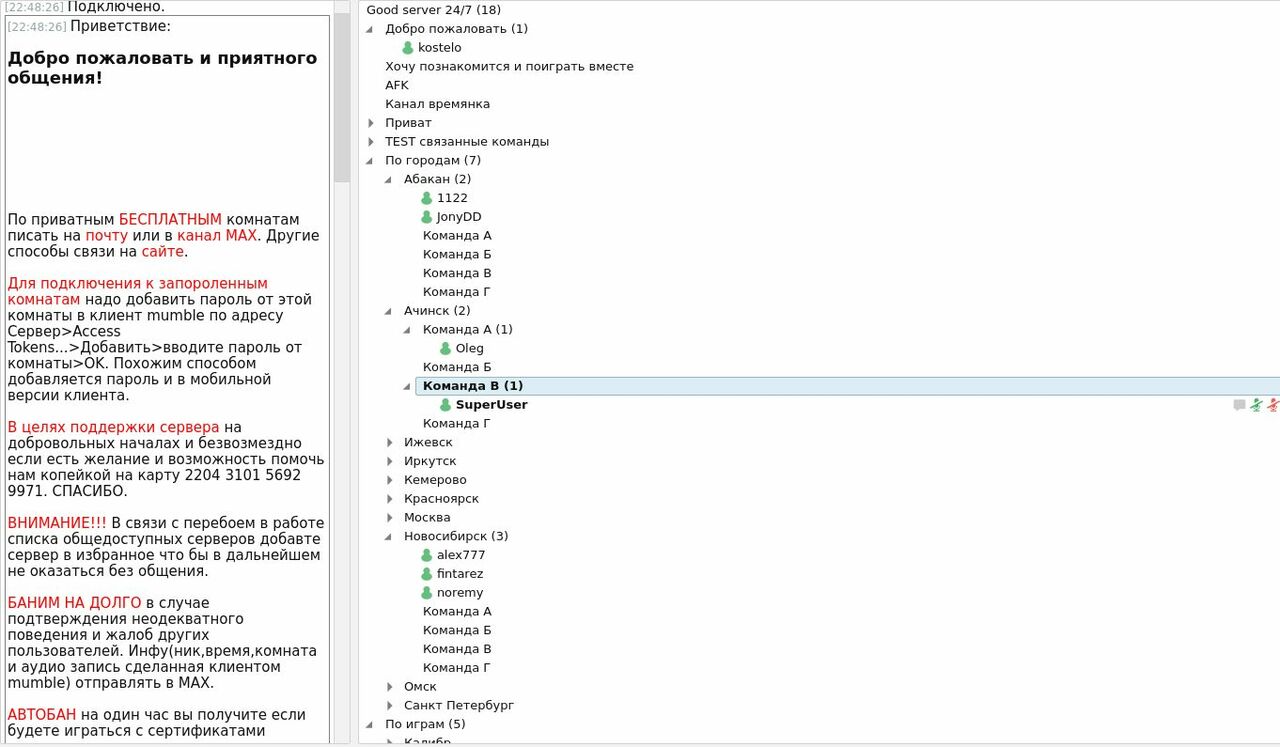Click the avatar icon beside fintarez
The image size is (1280, 747).
tap(426, 574)
